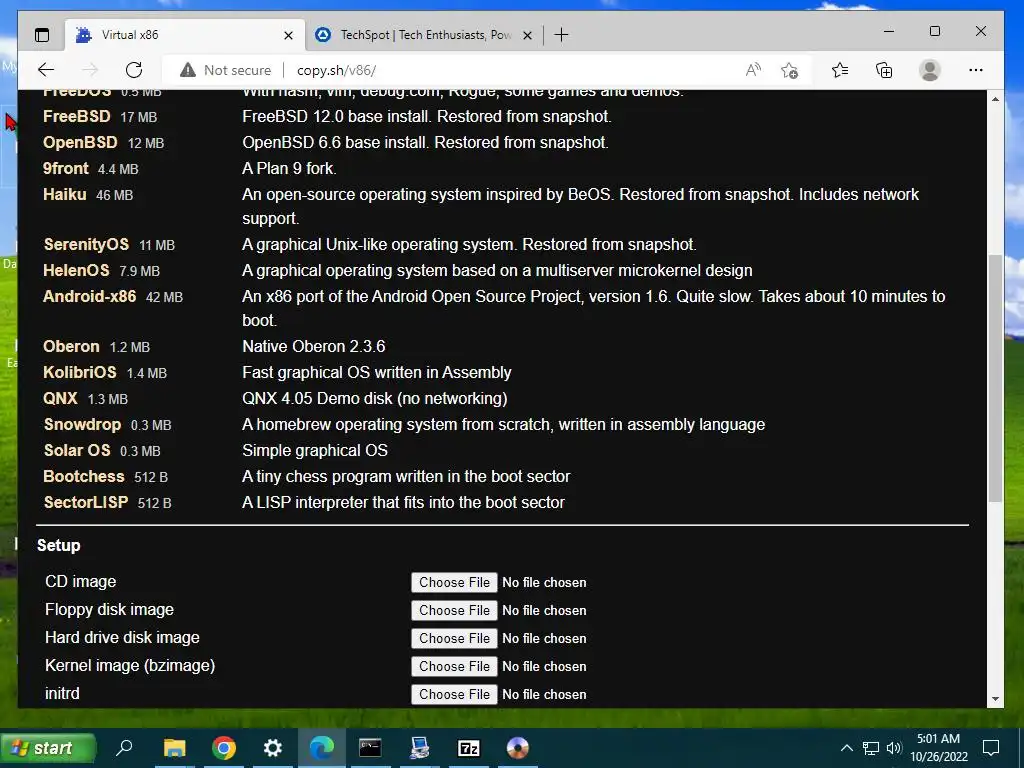Open the Solar OS link

pos(77,451)
